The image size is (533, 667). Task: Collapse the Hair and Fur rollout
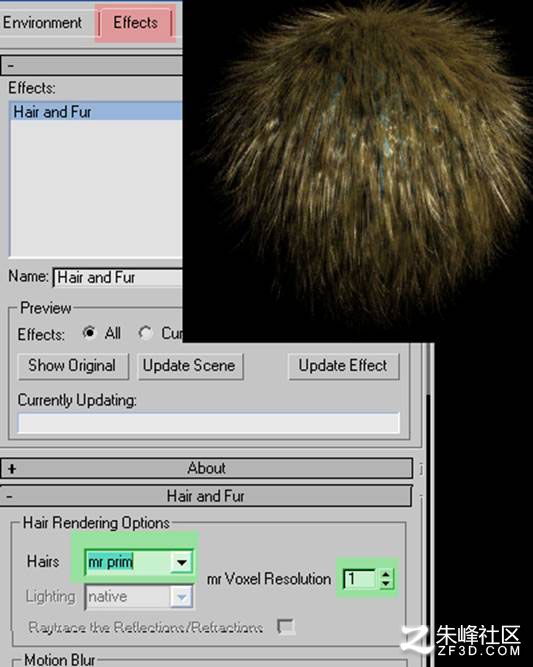click(x=206, y=496)
